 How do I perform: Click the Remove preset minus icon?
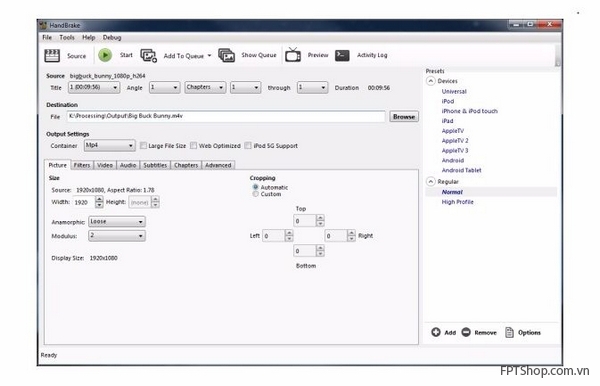(466, 332)
